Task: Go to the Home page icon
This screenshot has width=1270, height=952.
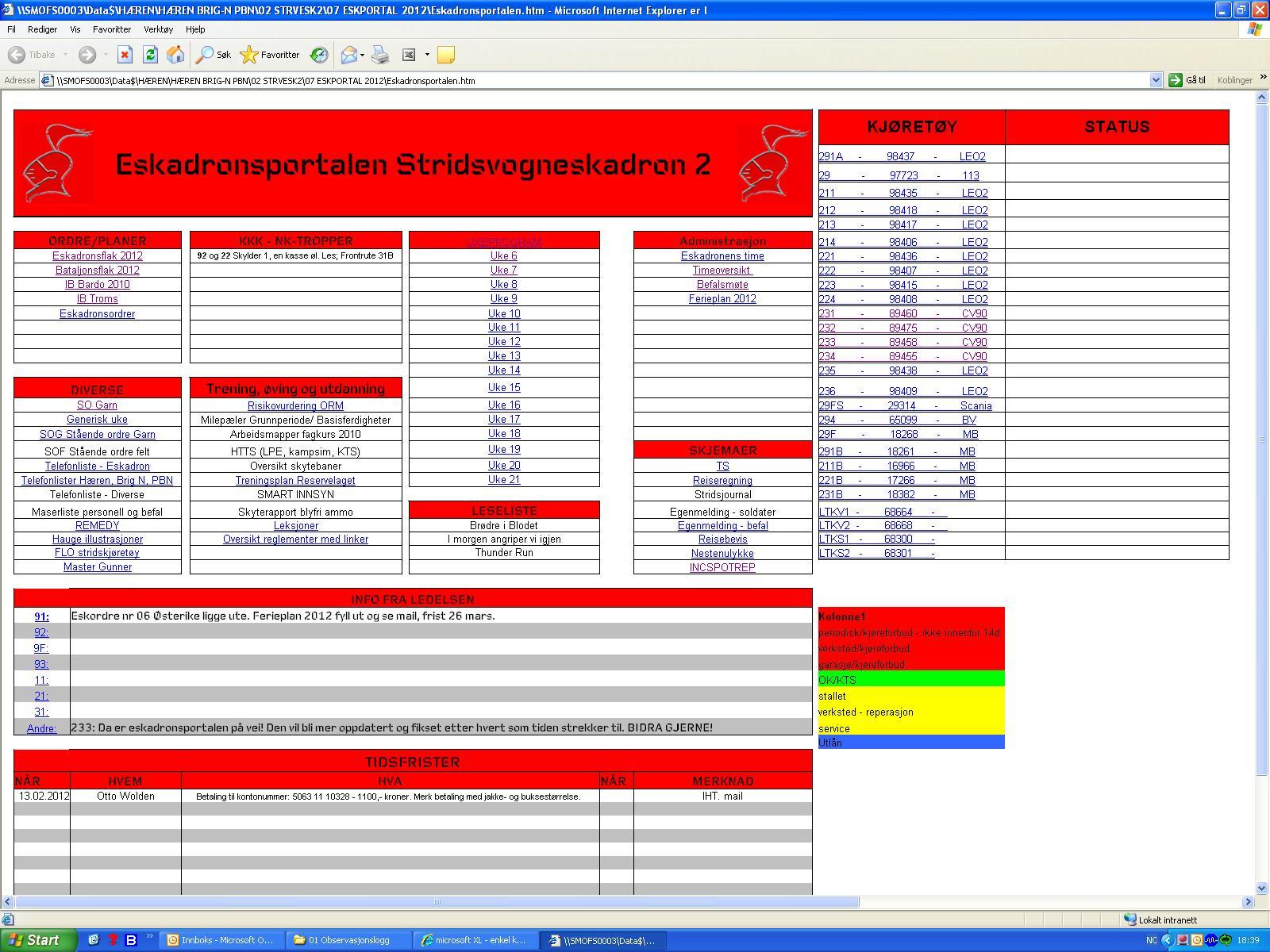Action: pos(175,55)
